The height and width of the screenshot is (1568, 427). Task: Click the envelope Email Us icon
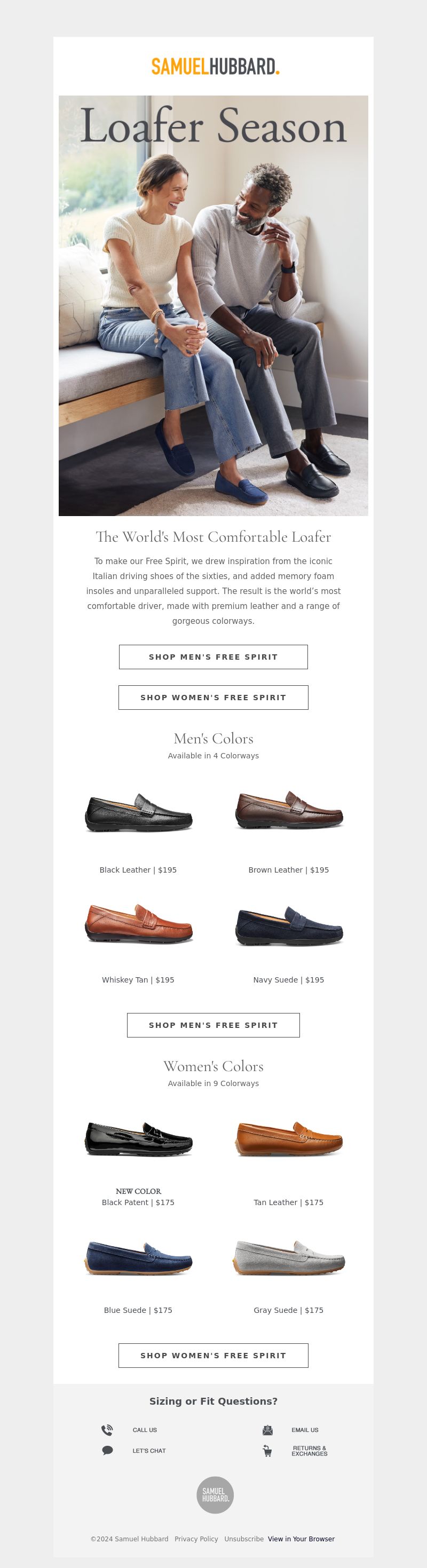267,1430
